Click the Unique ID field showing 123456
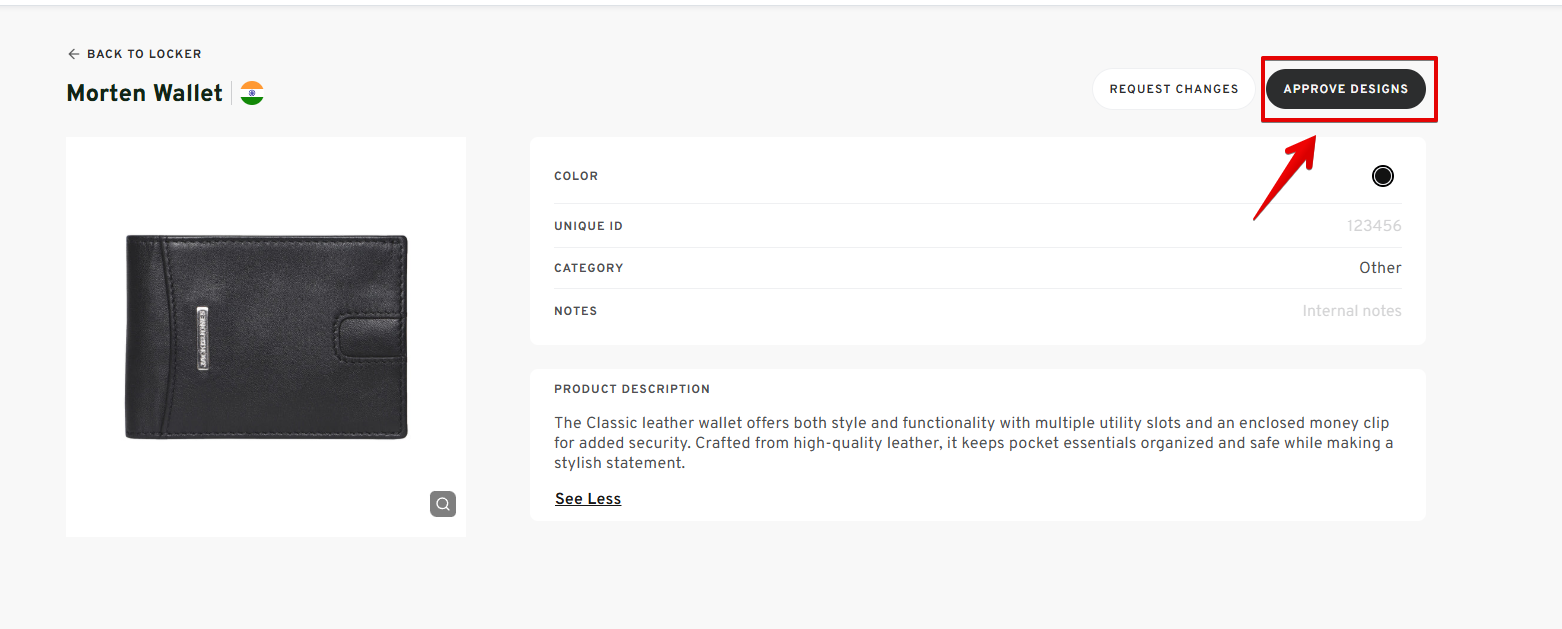This screenshot has width=1562, height=629. click(1373, 226)
